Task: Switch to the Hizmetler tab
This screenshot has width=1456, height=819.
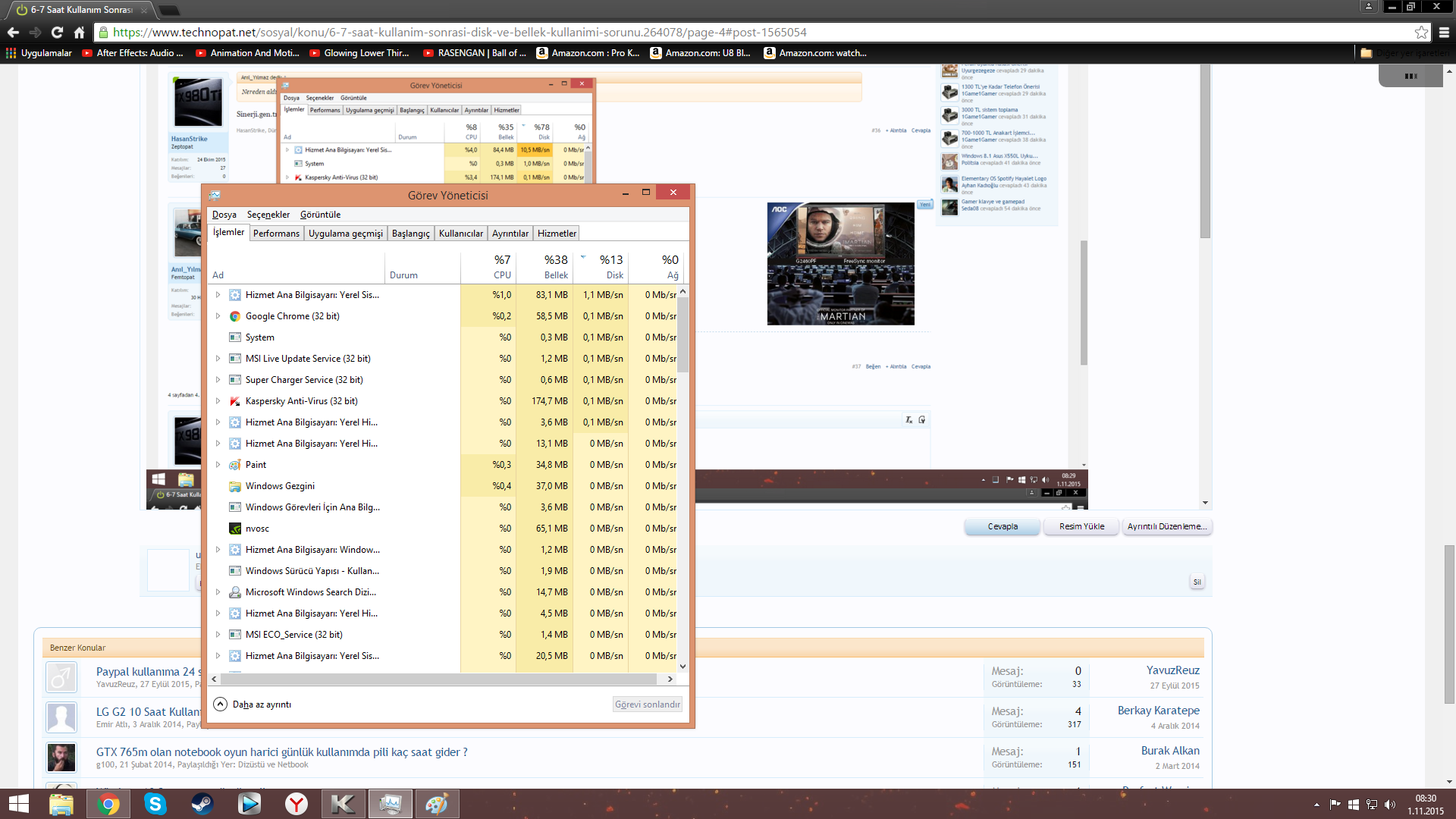Action: (557, 234)
